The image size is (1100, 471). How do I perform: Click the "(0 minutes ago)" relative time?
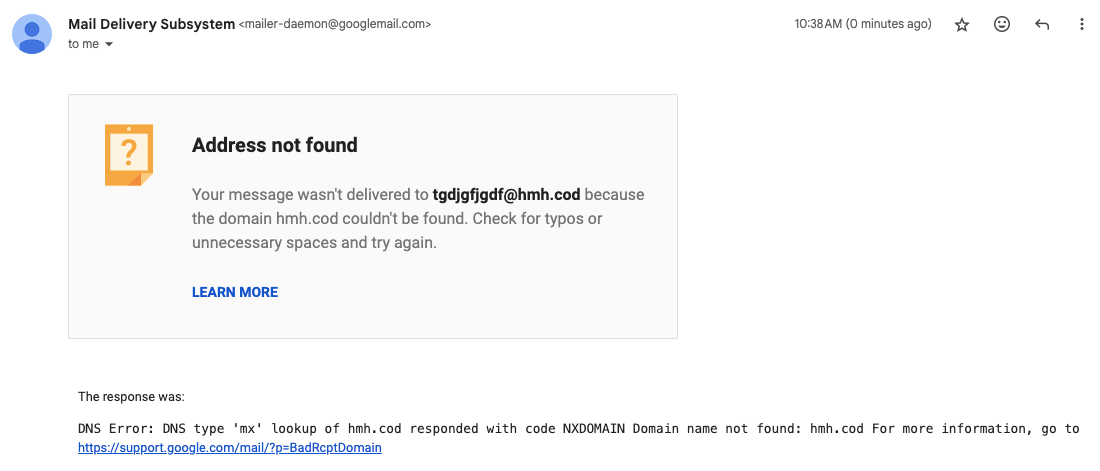tap(889, 24)
